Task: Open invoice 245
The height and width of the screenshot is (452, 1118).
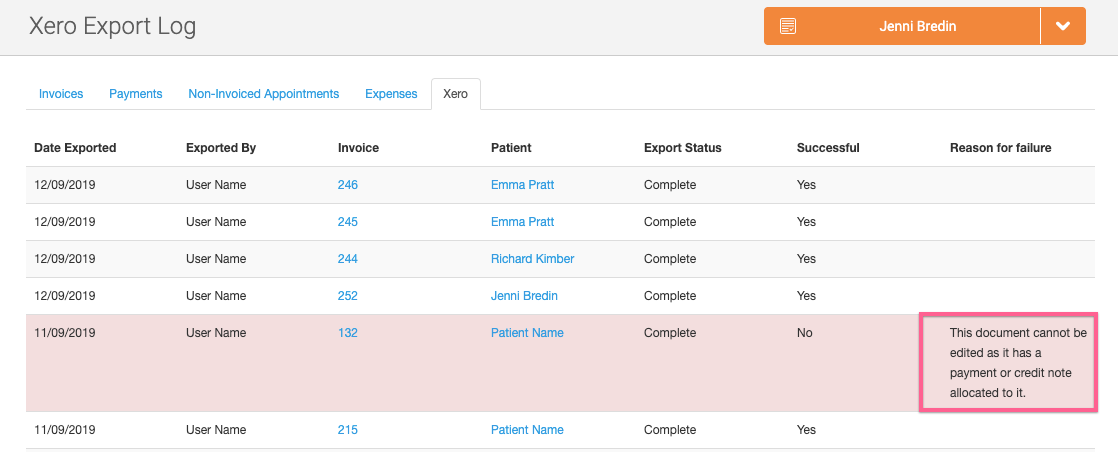Action: pyautogui.click(x=348, y=222)
